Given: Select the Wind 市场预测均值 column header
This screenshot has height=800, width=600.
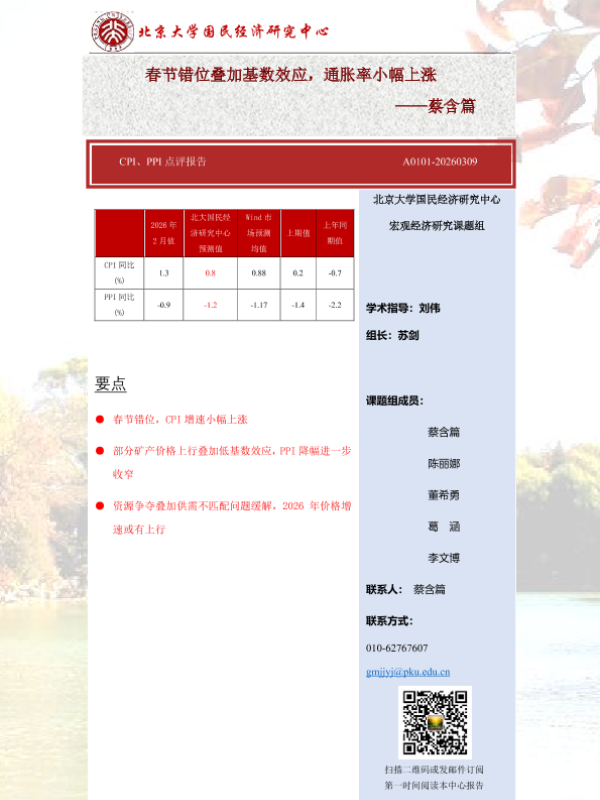Looking at the screenshot, I should tap(258, 233).
